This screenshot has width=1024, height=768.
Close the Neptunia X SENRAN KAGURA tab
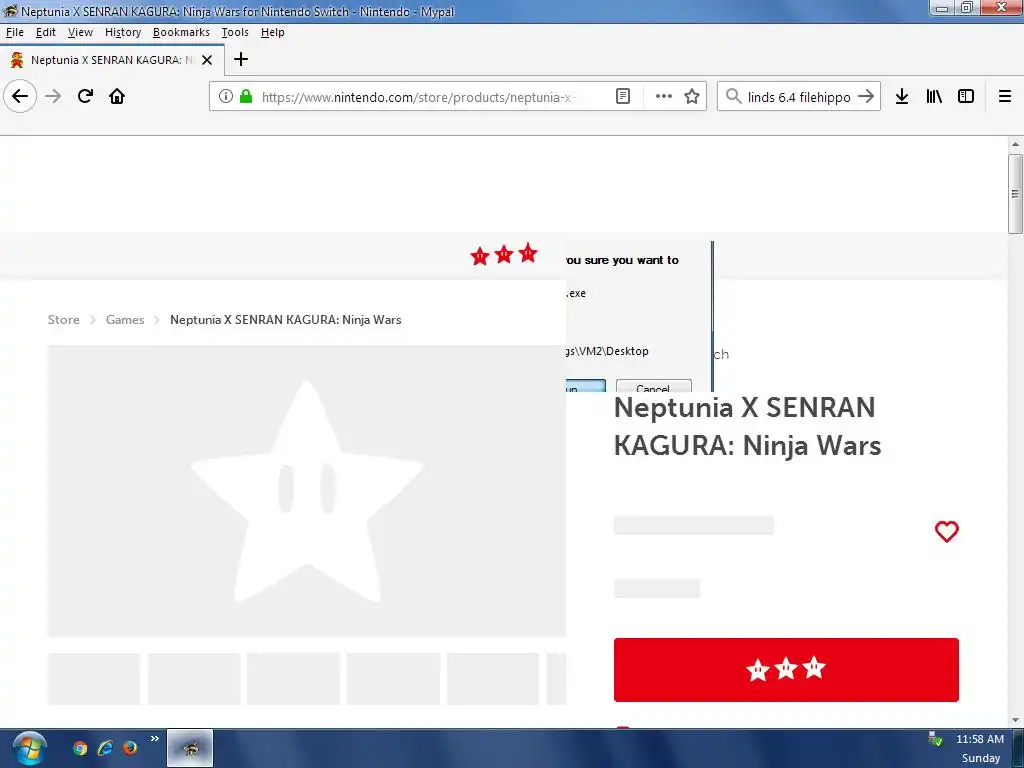pyautogui.click(x=207, y=60)
